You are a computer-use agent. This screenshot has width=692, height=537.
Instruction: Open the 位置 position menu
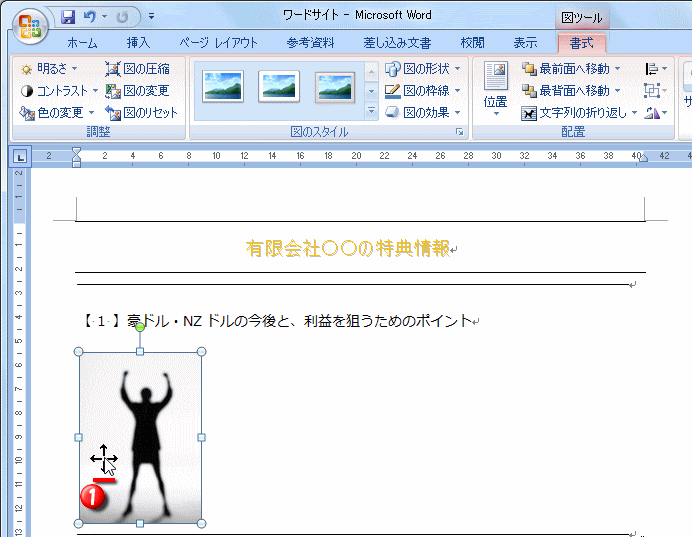pyautogui.click(x=496, y=89)
